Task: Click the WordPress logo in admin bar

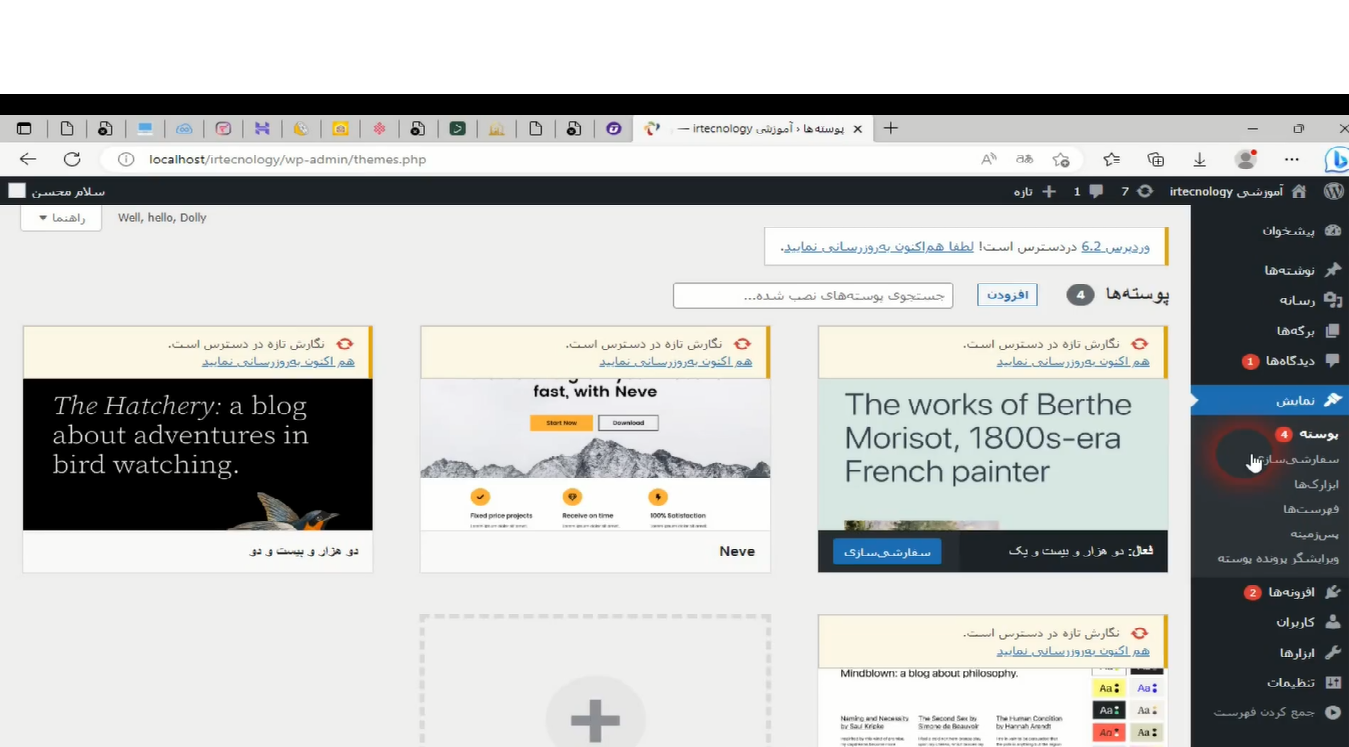Action: (x=1333, y=191)
